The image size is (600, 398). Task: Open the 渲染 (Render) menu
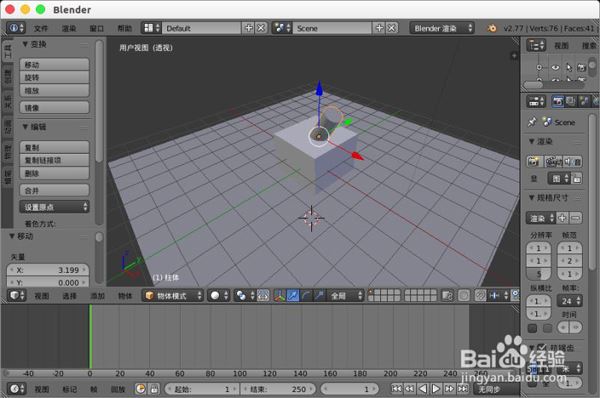(69, 28)
